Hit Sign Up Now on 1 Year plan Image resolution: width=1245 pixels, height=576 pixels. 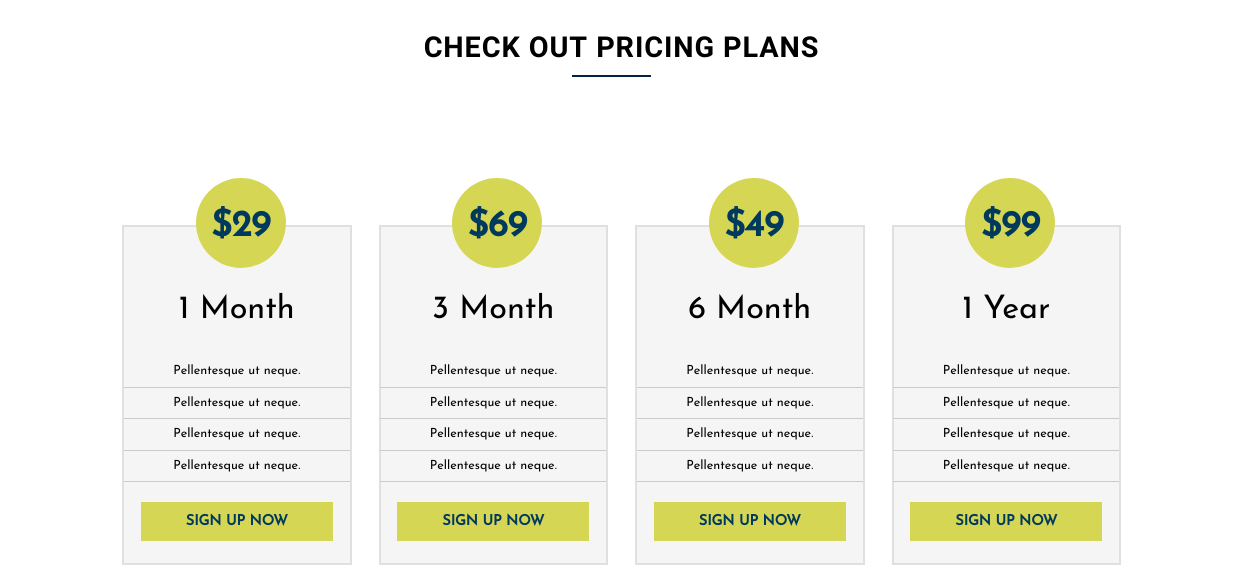tap(1006, 521)
